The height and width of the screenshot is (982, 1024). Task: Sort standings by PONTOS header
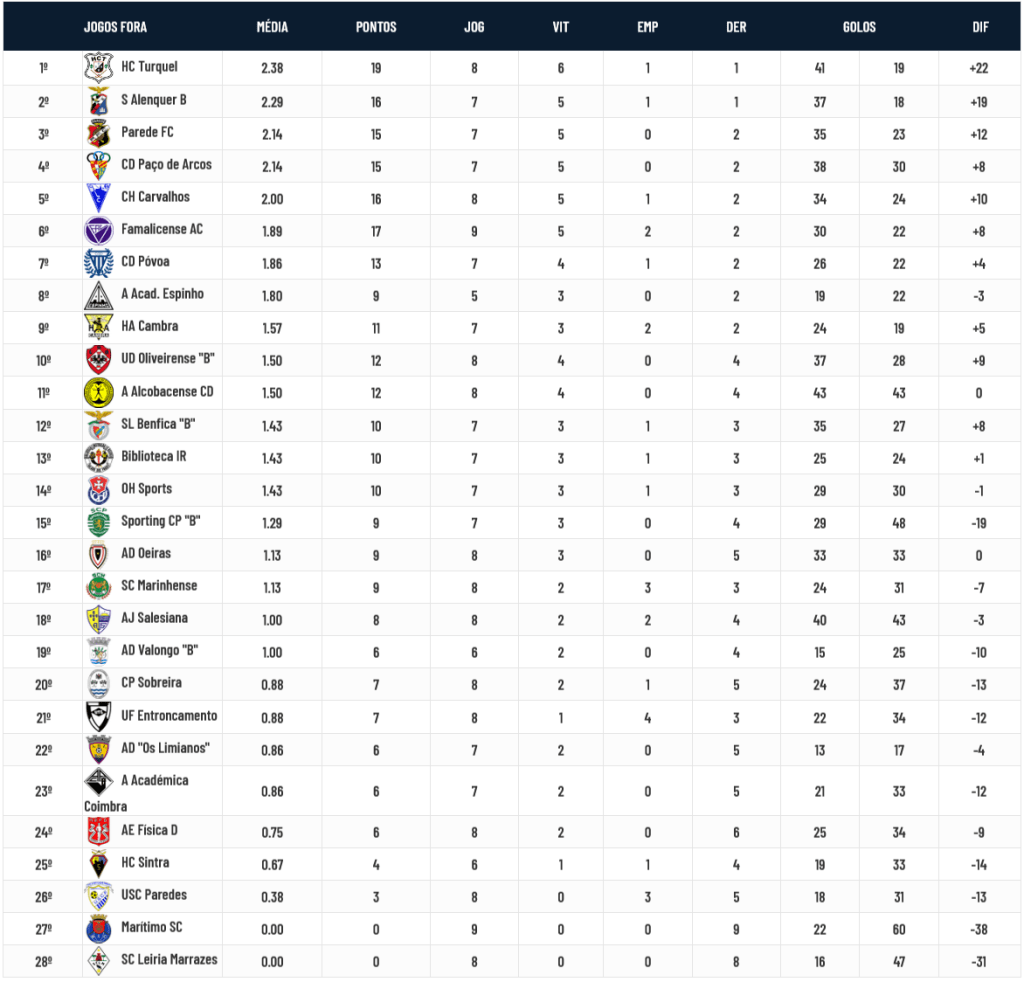376,27
